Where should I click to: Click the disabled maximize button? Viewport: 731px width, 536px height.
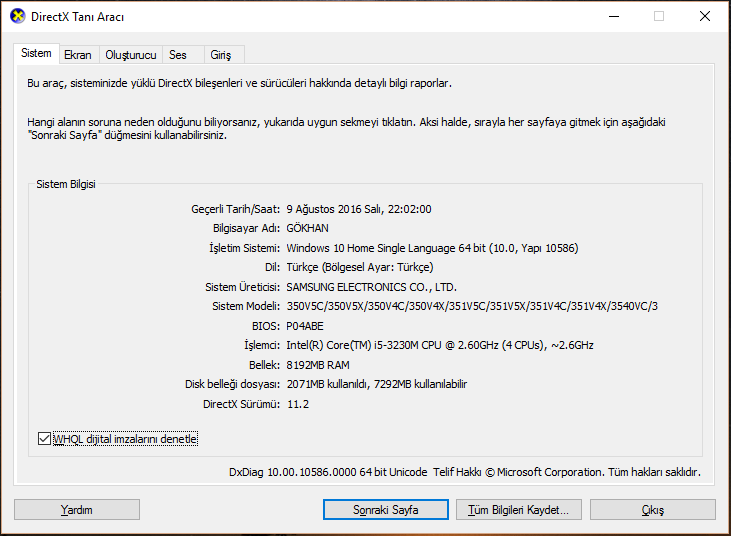pyautogui.click(x=659, y=16)
